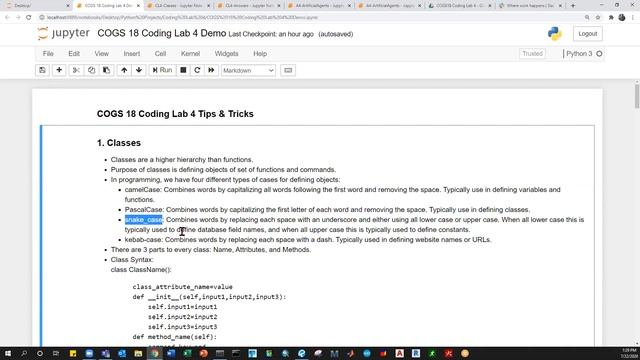
Task: Interrupt the kernel with the stop icon
Action: tap(183, 70)
